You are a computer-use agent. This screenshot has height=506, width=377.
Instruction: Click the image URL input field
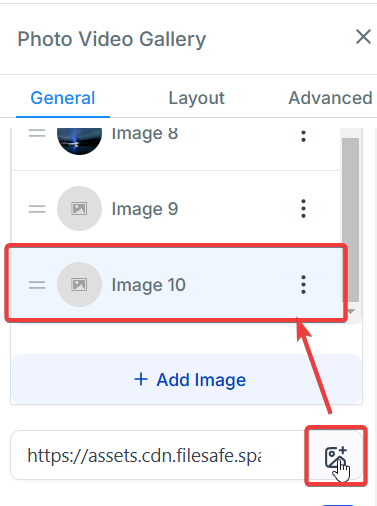click(x=158, y=455)
